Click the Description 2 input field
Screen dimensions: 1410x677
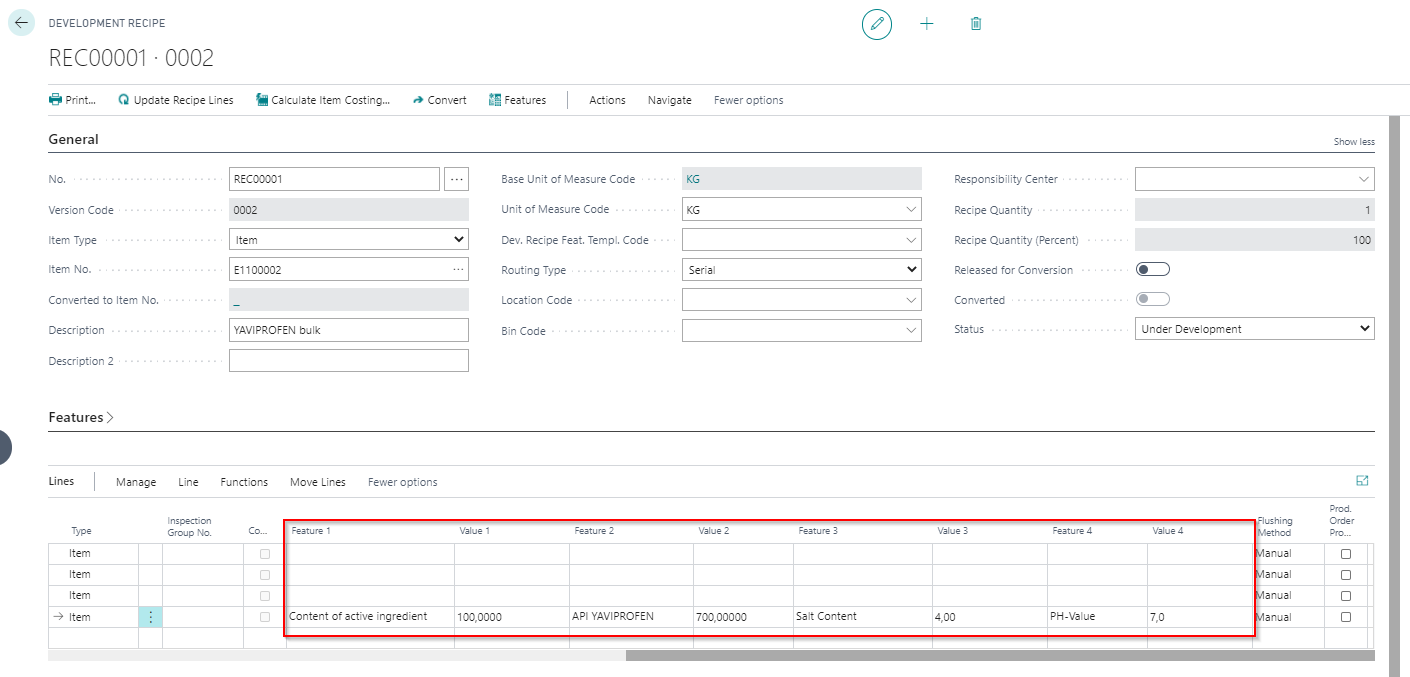[x=349, y=360]
